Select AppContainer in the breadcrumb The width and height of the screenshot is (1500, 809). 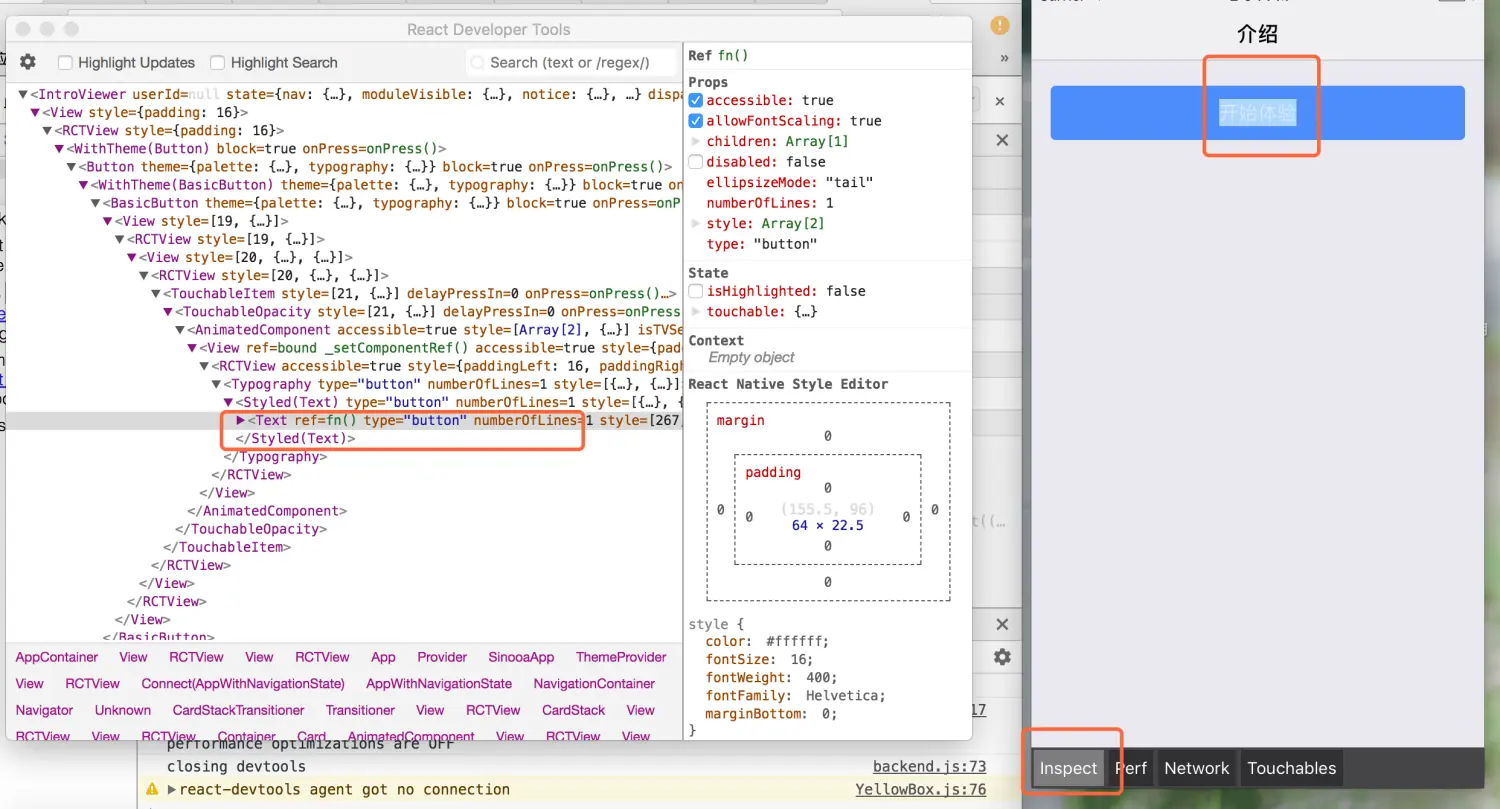57,657
